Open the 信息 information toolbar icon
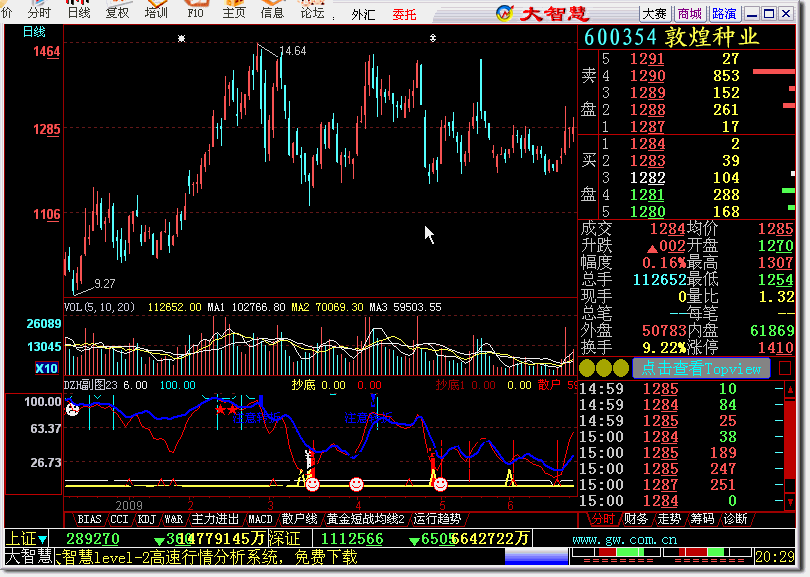The width and height of the screenshot is (810, 577). 272,10
